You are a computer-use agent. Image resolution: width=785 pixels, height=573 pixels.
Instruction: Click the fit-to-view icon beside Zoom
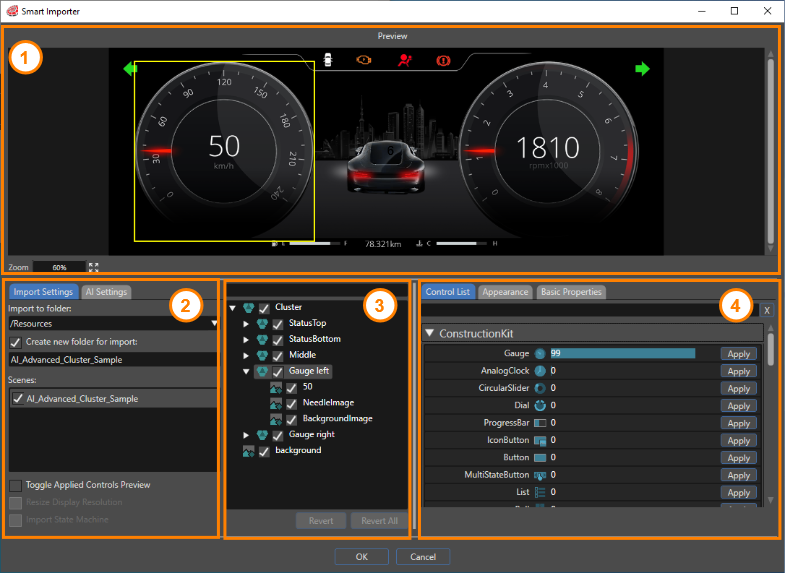(x=94, y=267)
